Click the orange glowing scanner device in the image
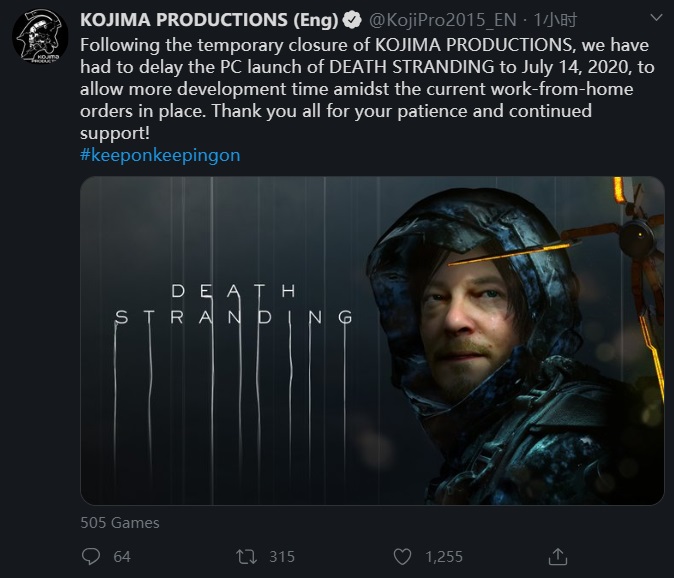 [628, 230]
